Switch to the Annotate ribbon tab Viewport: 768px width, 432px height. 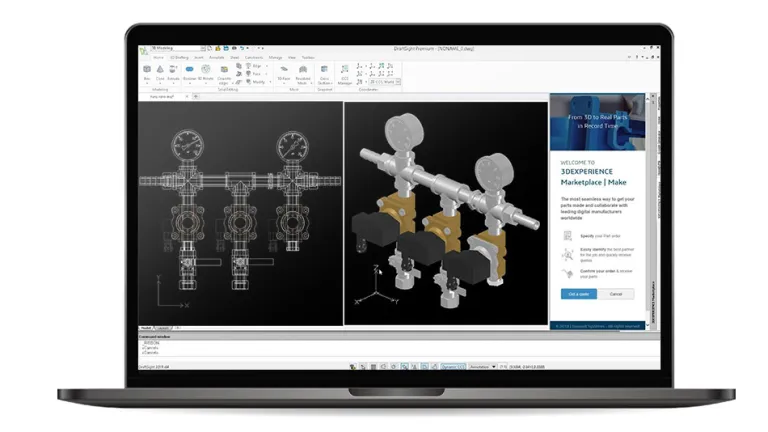pos(216,57)
